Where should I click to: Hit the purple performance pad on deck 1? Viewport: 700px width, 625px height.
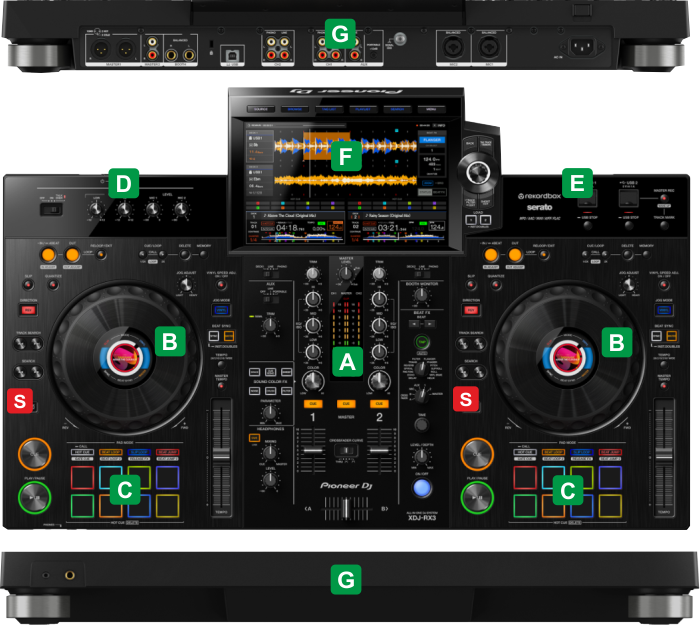click(168, 478)
